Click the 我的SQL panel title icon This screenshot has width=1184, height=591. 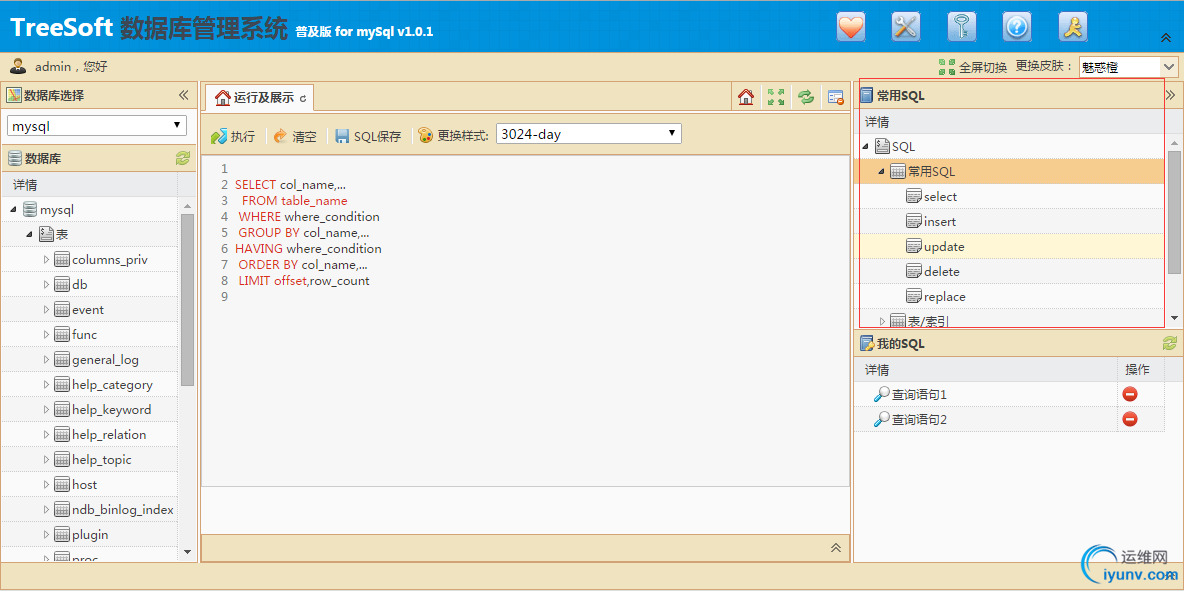[x=867, y=343]
